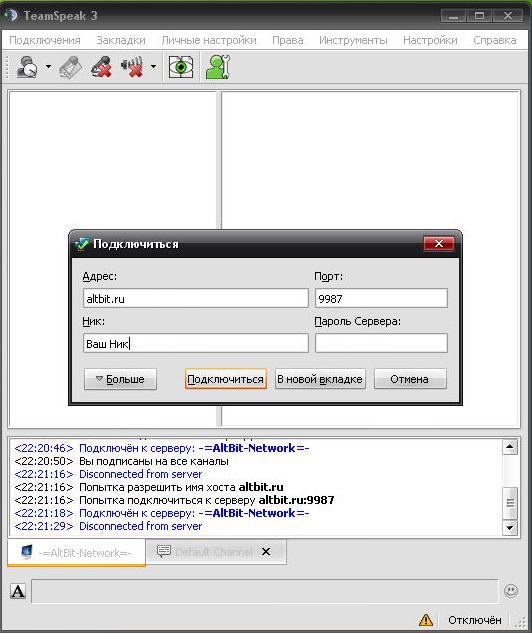
Task: Click log line Попытка разрешить имя хоста altbit.ru
Action: 149,487
